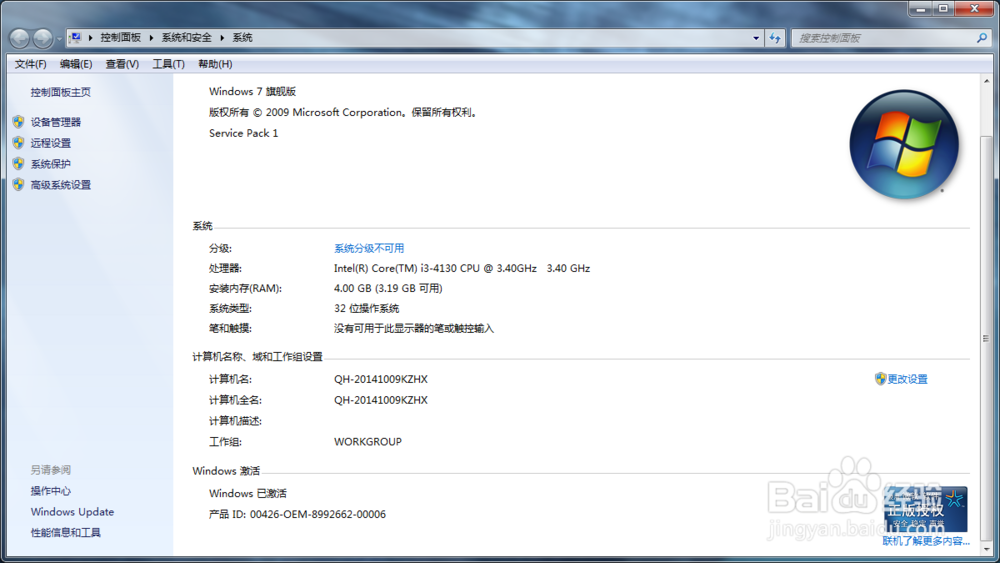Open the 文件(F) menu
Screen dimensions: 1000x563
point(31,64)
